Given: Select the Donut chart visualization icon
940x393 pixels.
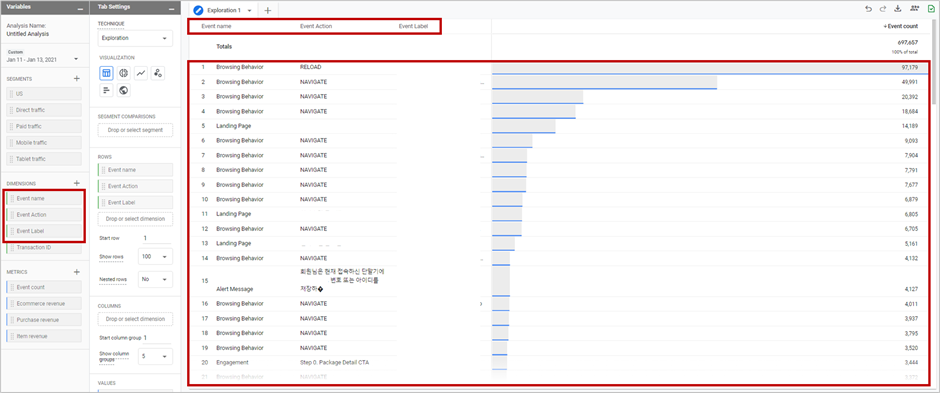Looking at the screenshot, I should click(x=123, y=73).
